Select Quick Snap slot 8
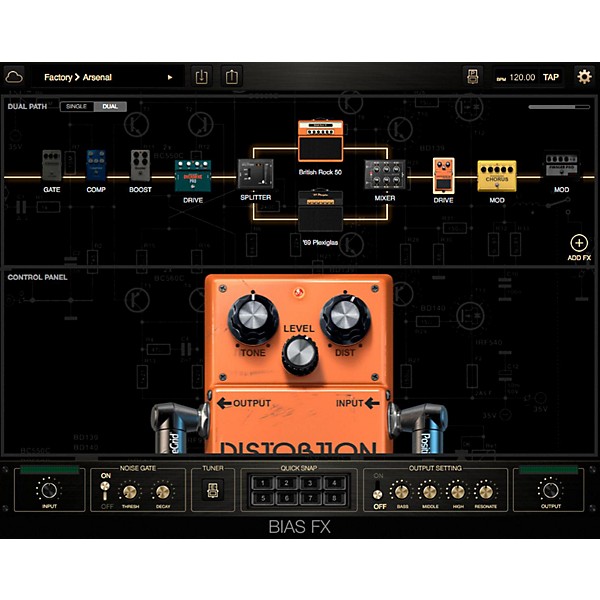This screenshot has width=600, height=600. click(334, 498)
